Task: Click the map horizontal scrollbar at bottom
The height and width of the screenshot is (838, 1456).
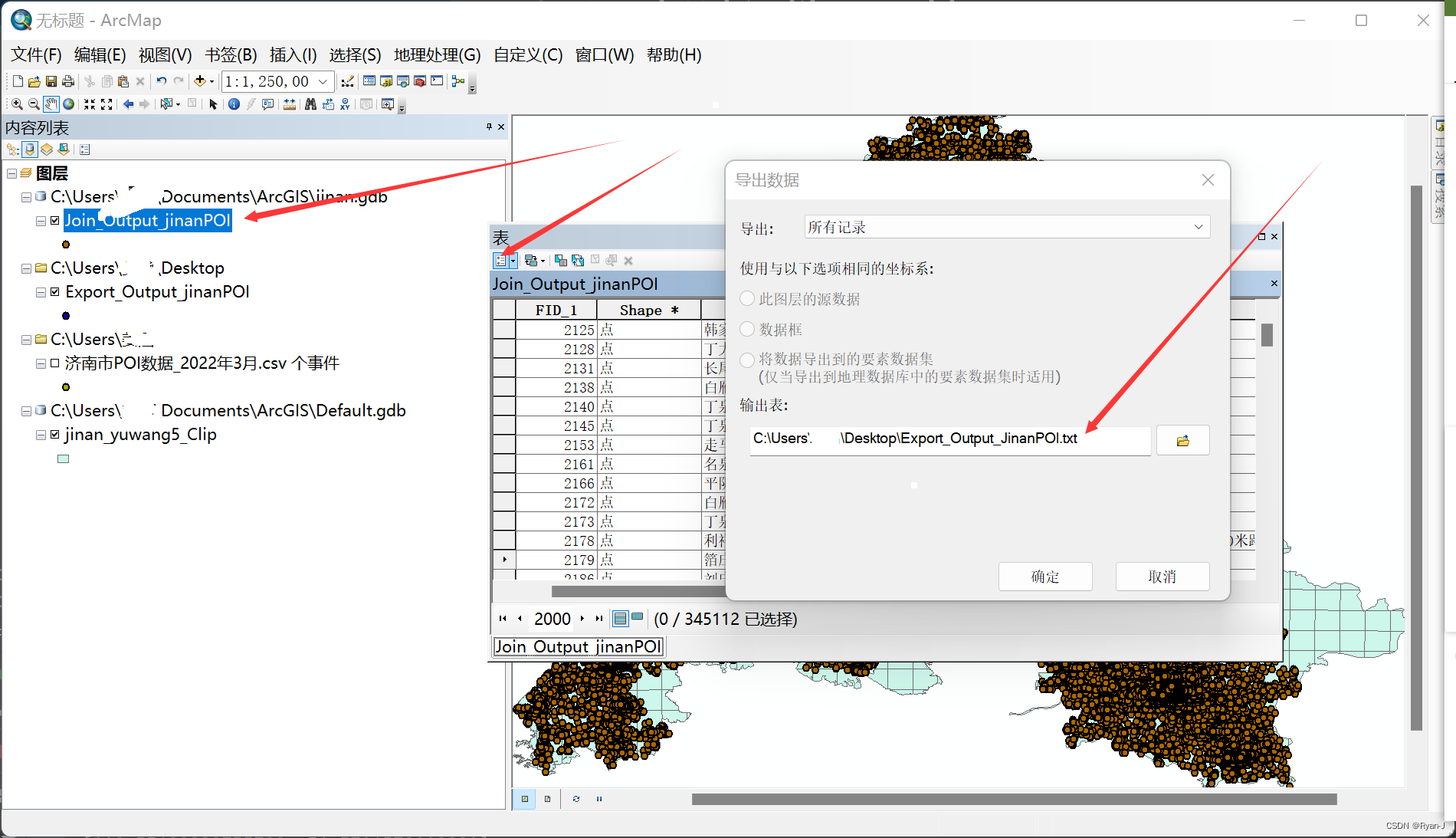Action: pyautogui.click(x=1014, y=799)
